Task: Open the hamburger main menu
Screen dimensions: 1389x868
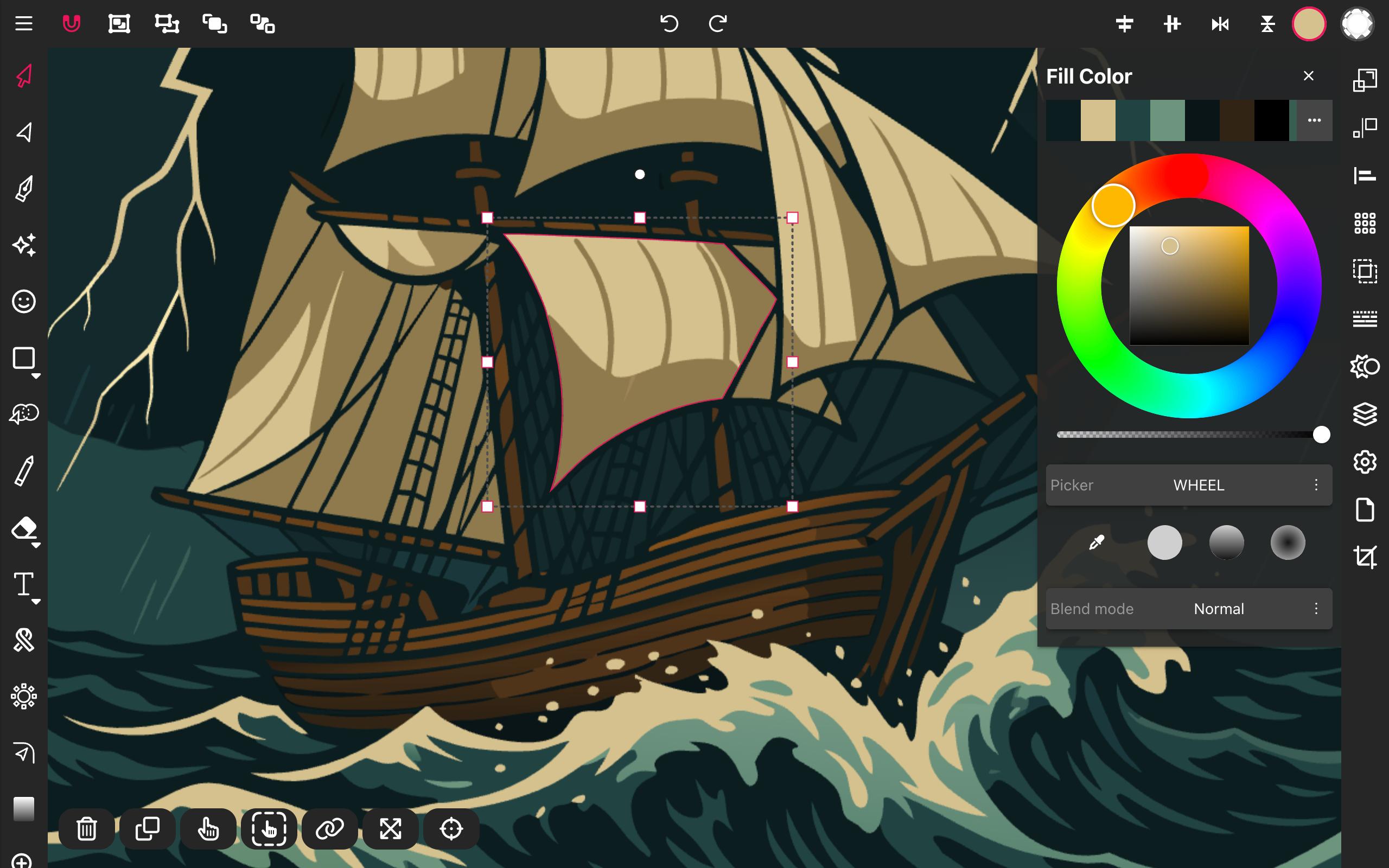Action: click(23, 23)
